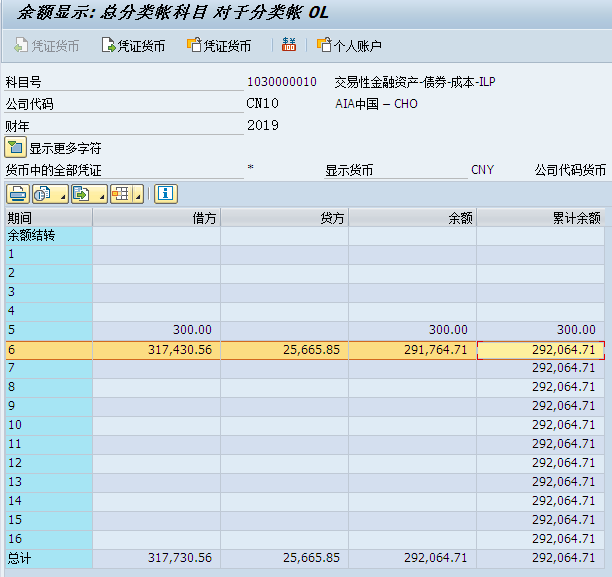Screen dimensions: 612x577
Task: Select the 借方 column header
Action: tap(157, 217)
